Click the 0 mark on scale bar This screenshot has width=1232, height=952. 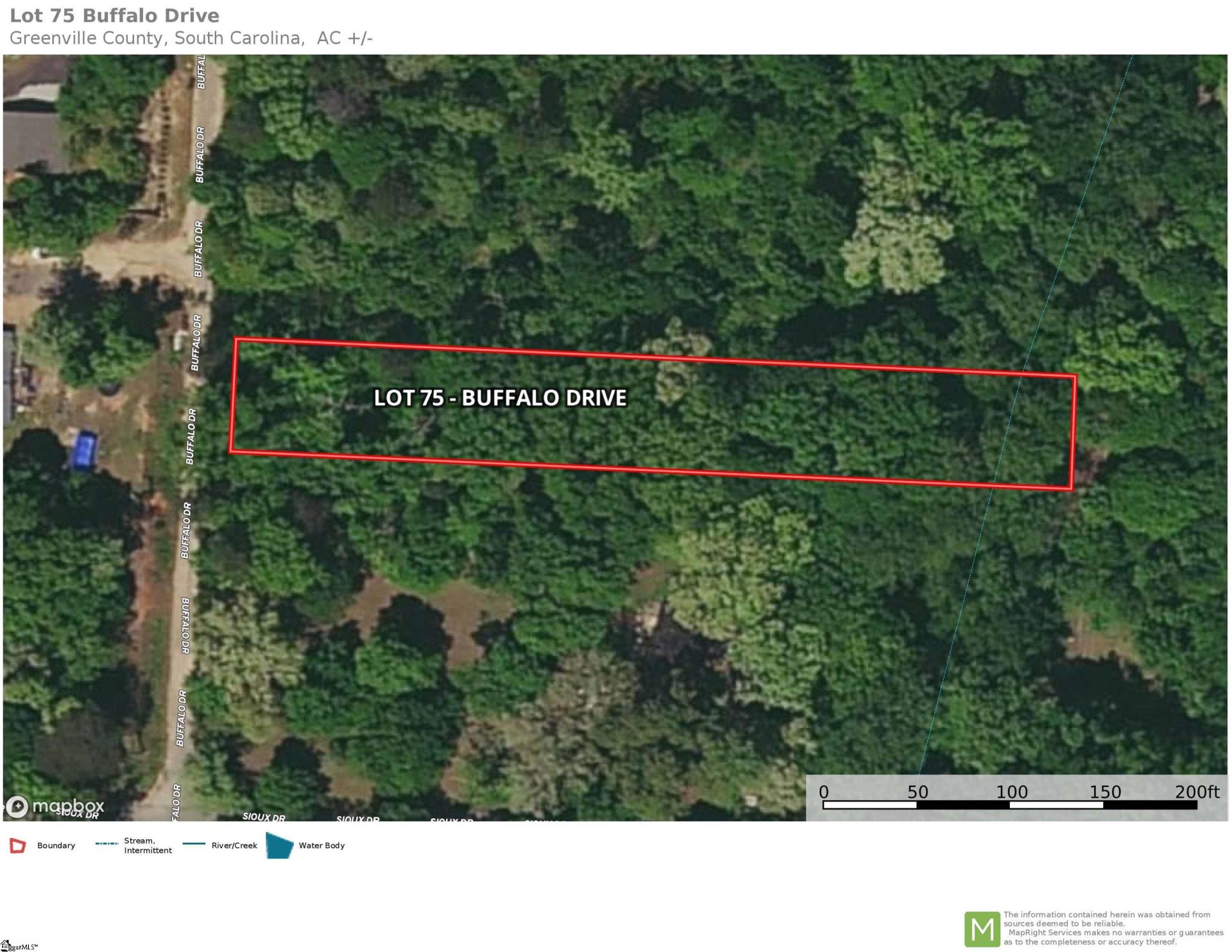824,792
